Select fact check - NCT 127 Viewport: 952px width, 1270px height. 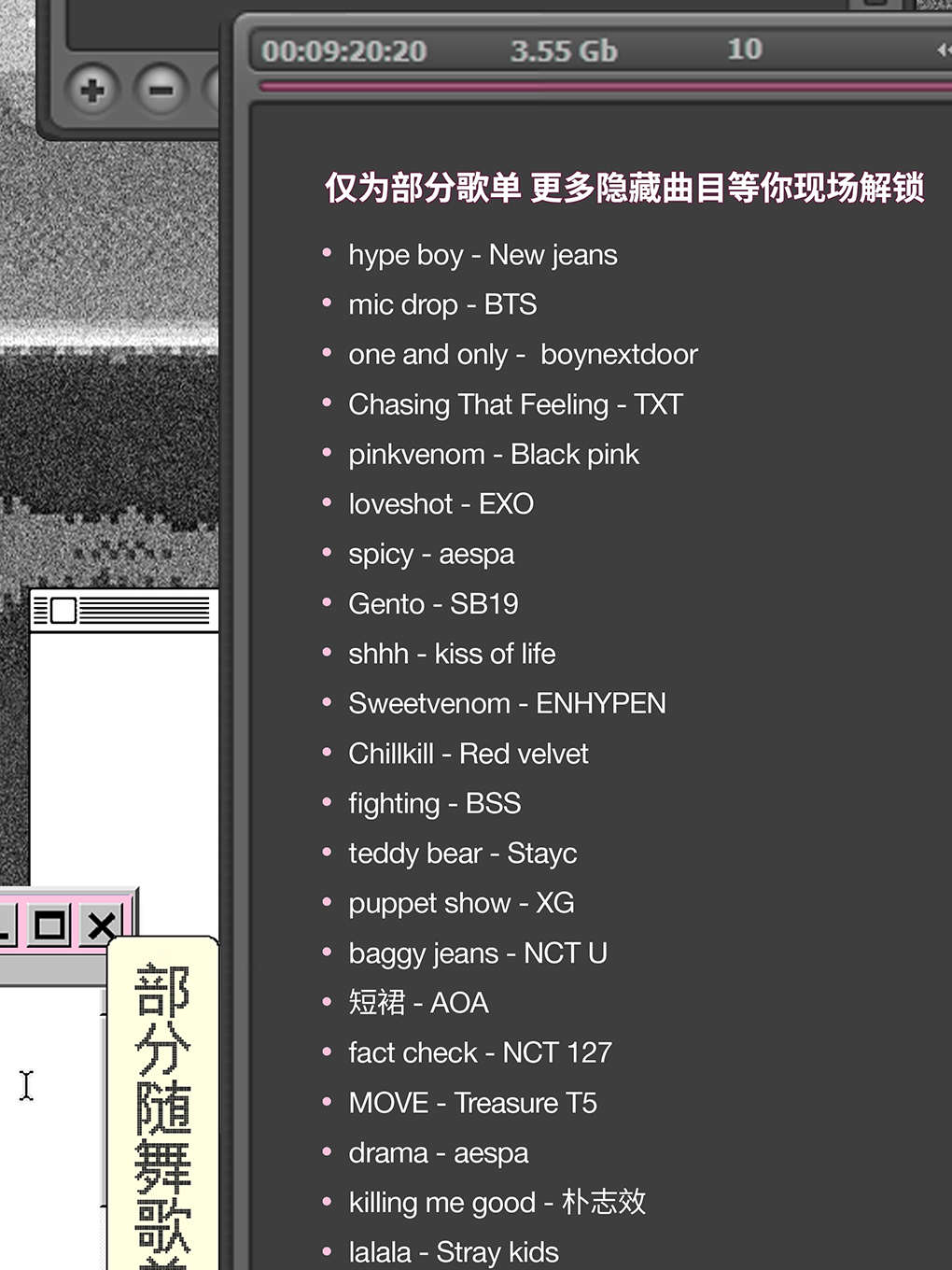480,1053
